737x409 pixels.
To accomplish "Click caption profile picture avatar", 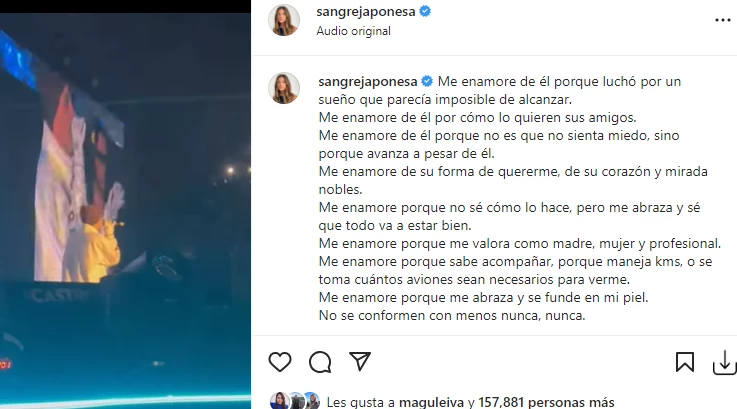I will [284, 88].
